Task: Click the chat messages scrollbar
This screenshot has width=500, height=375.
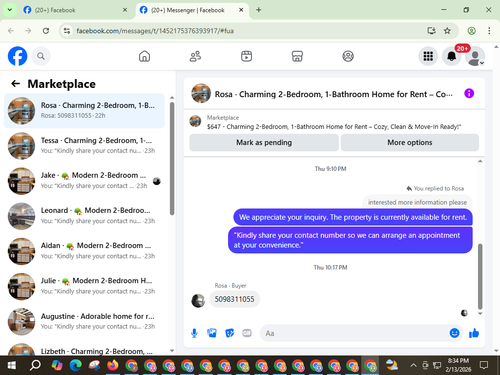Action: click(480, 276)
